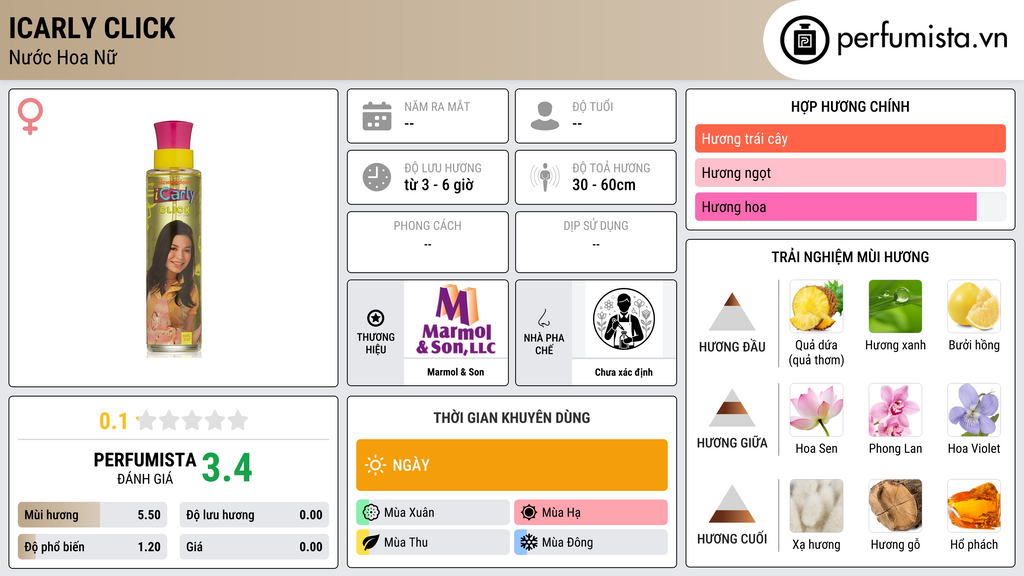Click the Giá 0.00 score bar
Image resolution: width=1024 pixels, height=576 pixels.
[254, 547]
